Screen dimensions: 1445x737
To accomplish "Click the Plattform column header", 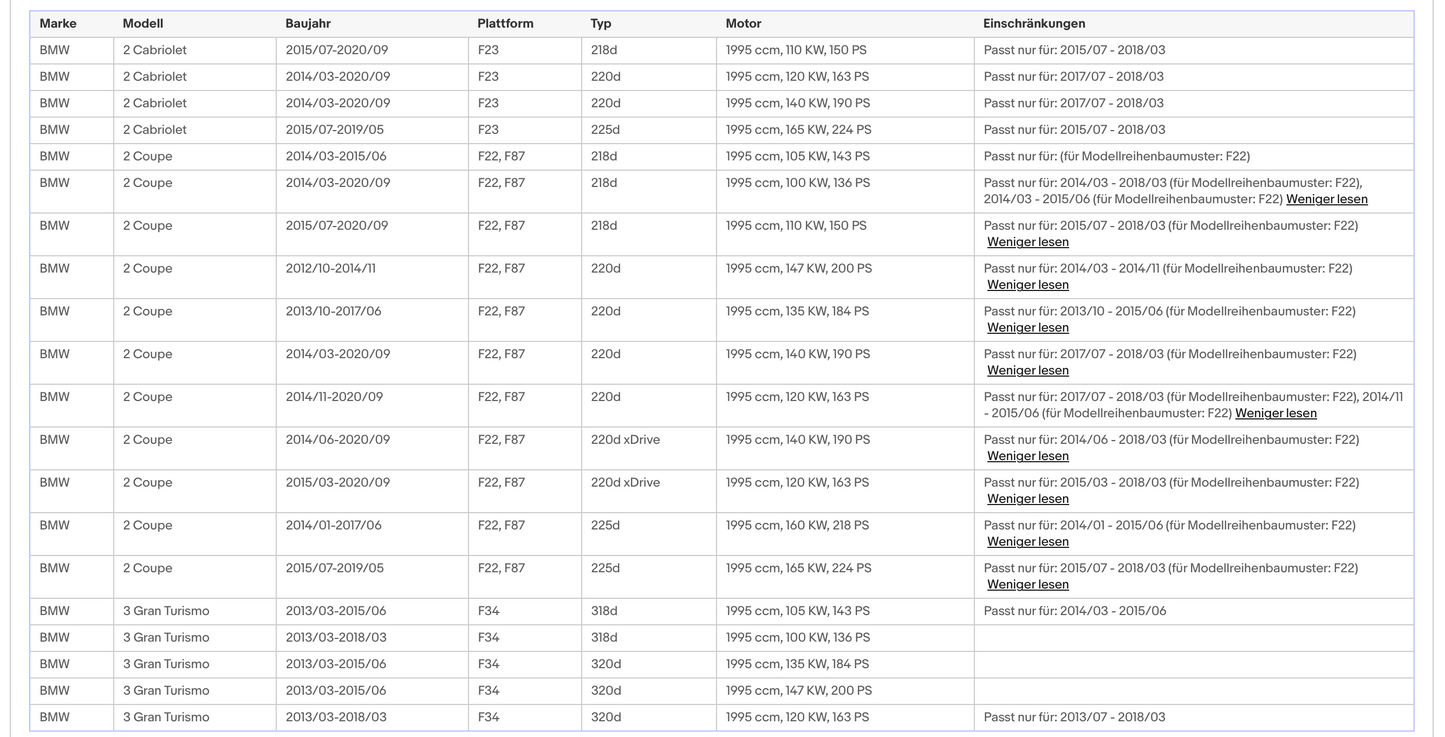I will (x=505, y=23).
